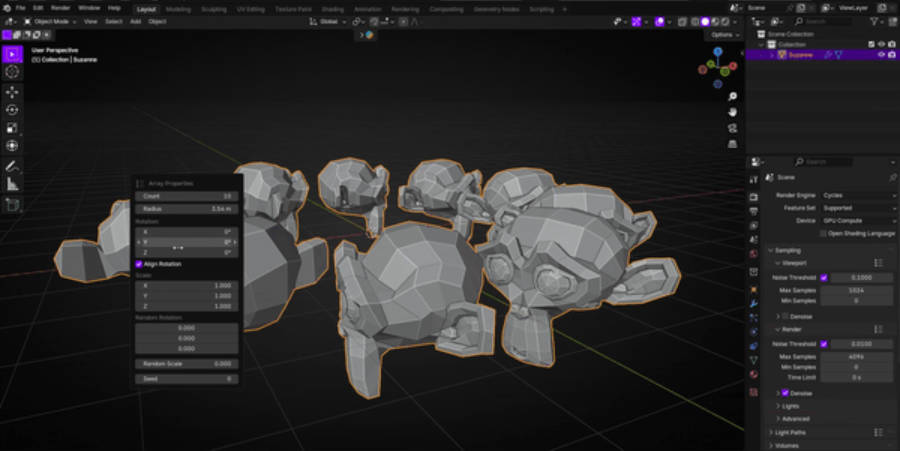Open the viewport Select menu
The height and width of the screenshot is (451, 900).
tap(114, 21)
